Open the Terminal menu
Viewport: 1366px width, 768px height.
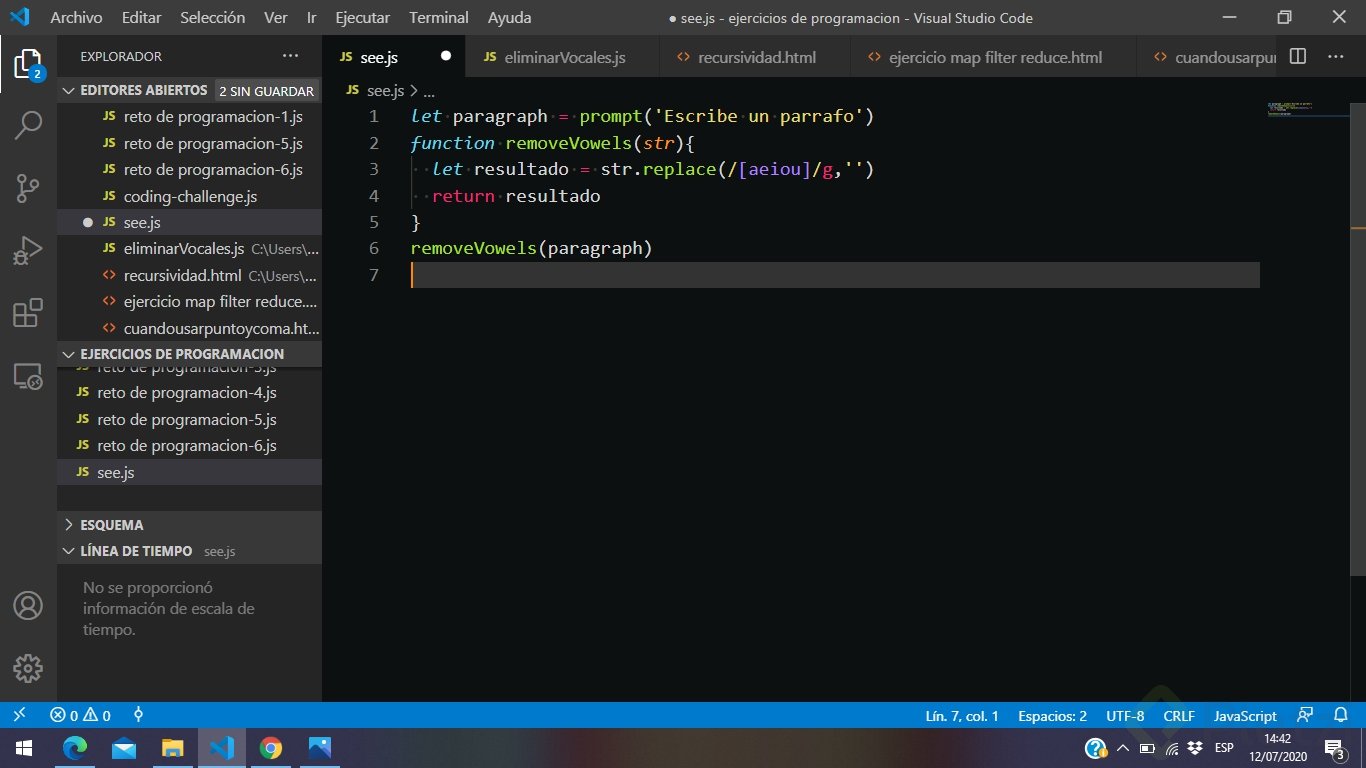(438, 18)
